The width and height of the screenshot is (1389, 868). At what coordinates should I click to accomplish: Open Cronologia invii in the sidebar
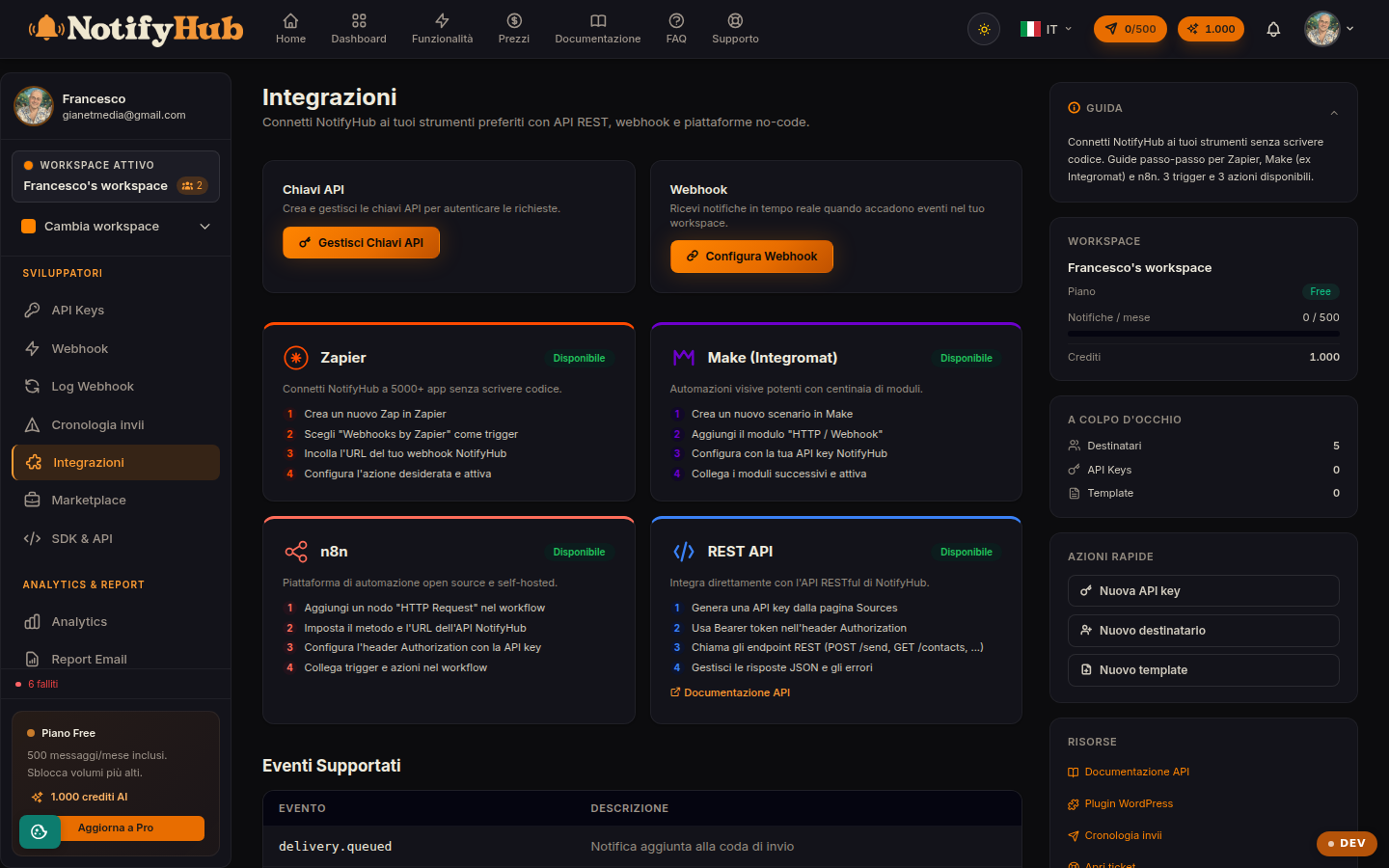click(116, 424)
